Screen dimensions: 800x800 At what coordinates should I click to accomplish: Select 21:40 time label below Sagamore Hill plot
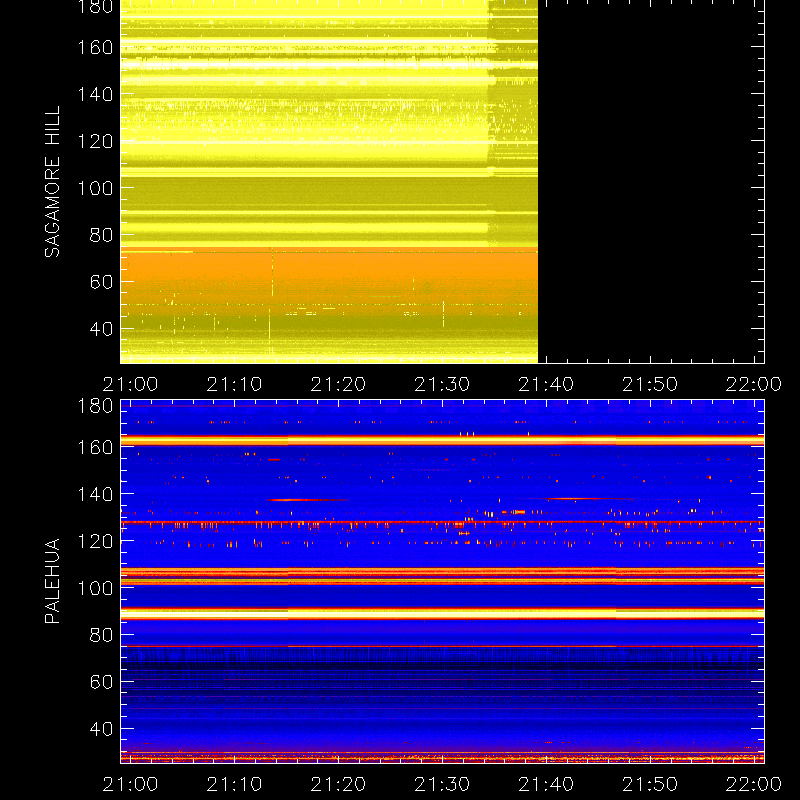(546, 384)
